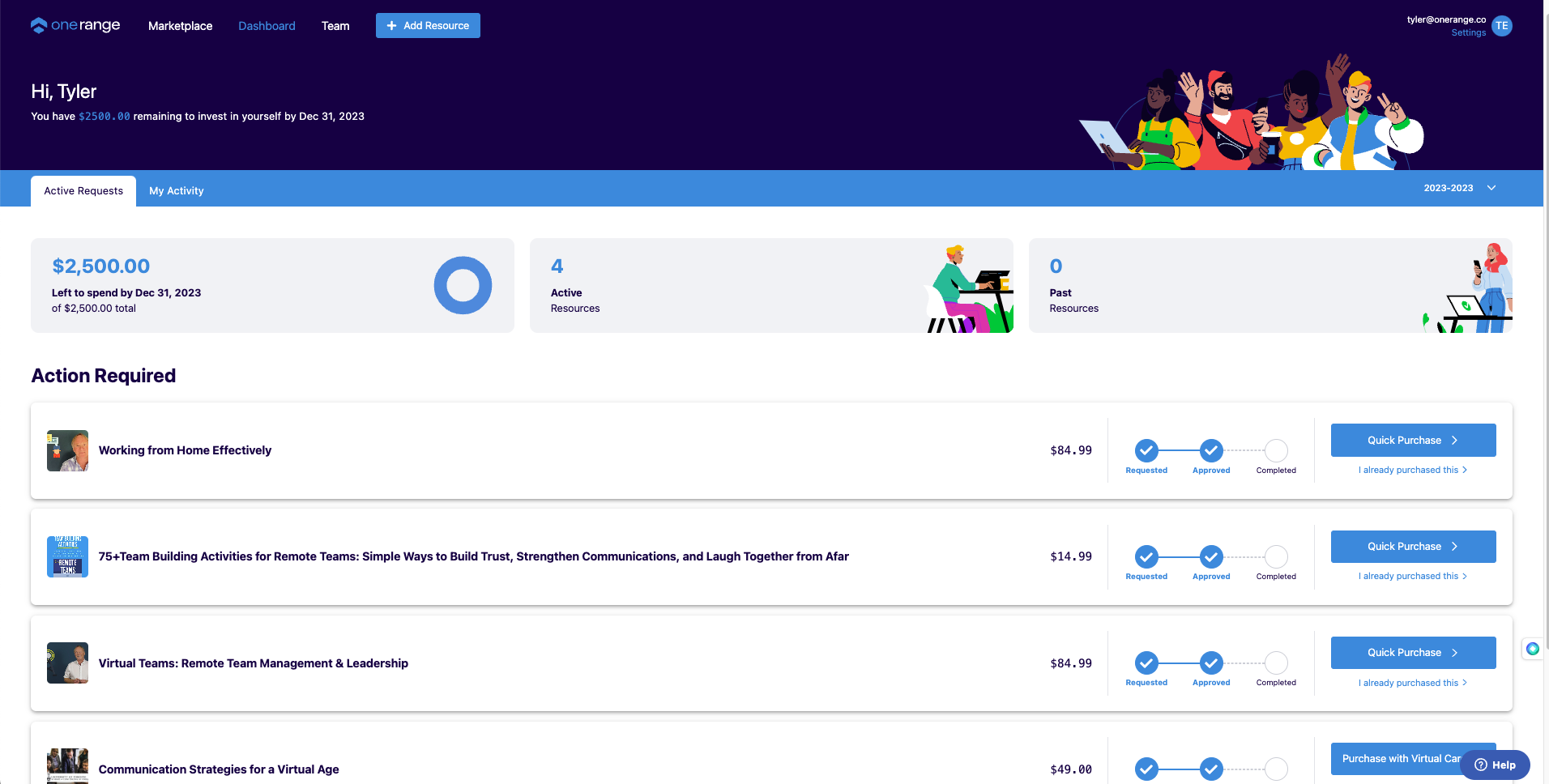Open the Marketplace menu item
Image resolution: width=1549 pixels, height=784 pixels.
(x=180, y=26)
